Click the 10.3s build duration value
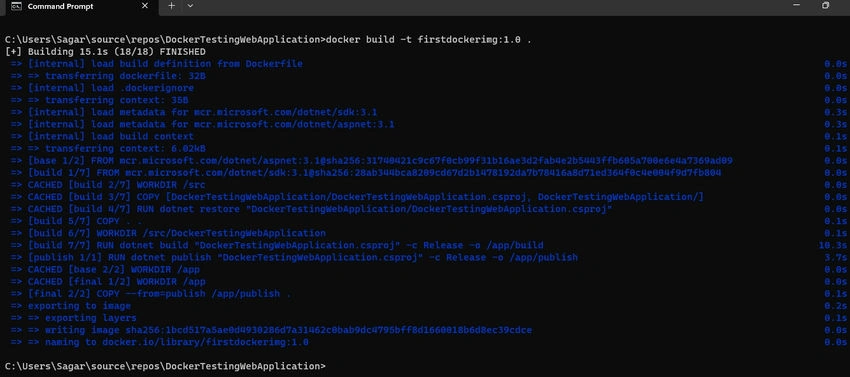Image resolution: width=850 pixels, height=377 pixels. (833, 246)
